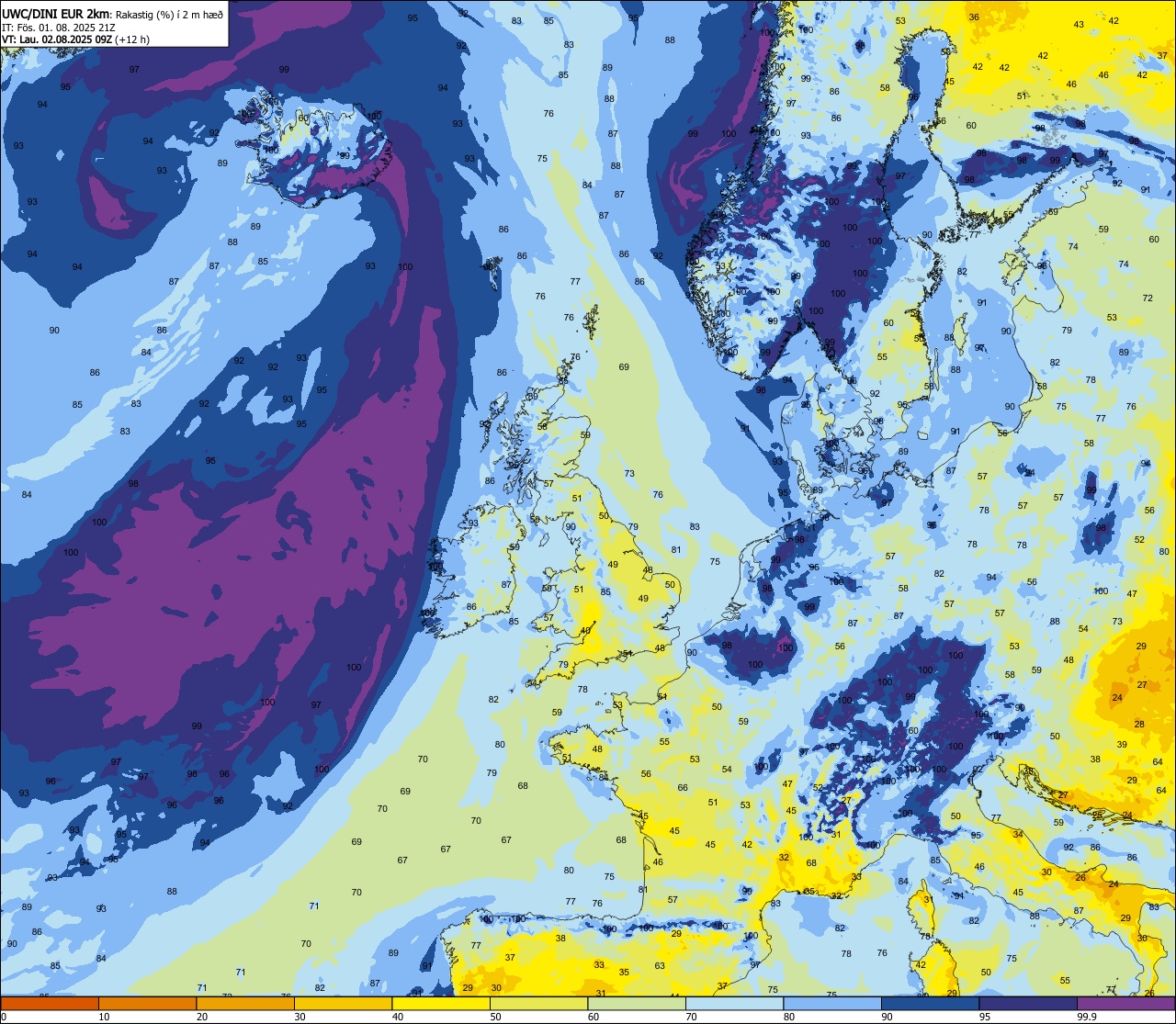The width and height of the screenshot is (1176, 1024).
Task: Select the dark orange legend swatch below 10
Action: coord(50,1003)
